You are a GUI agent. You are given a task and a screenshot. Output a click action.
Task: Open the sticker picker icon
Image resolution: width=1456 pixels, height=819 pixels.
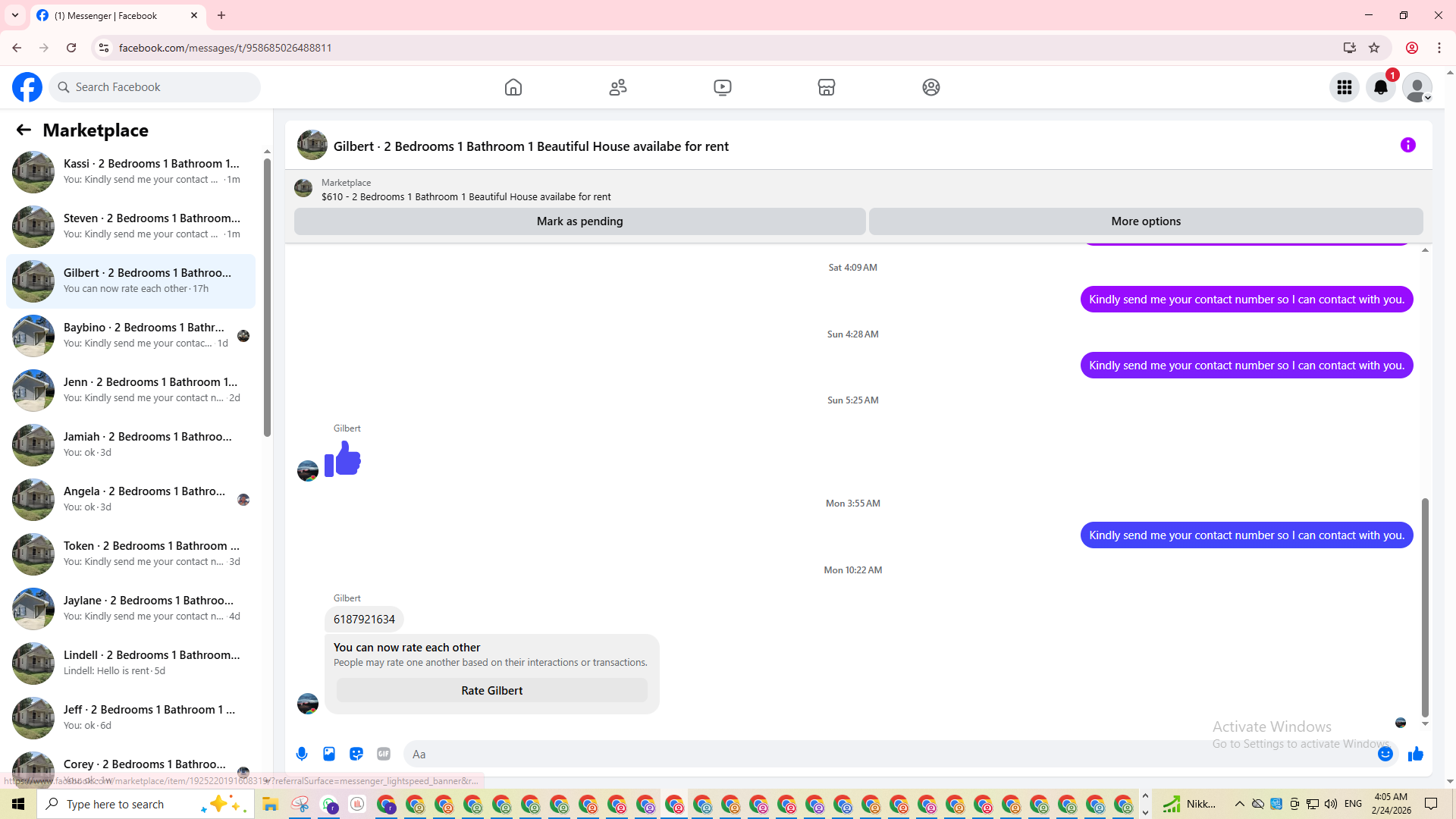click(x=356, y=754)
